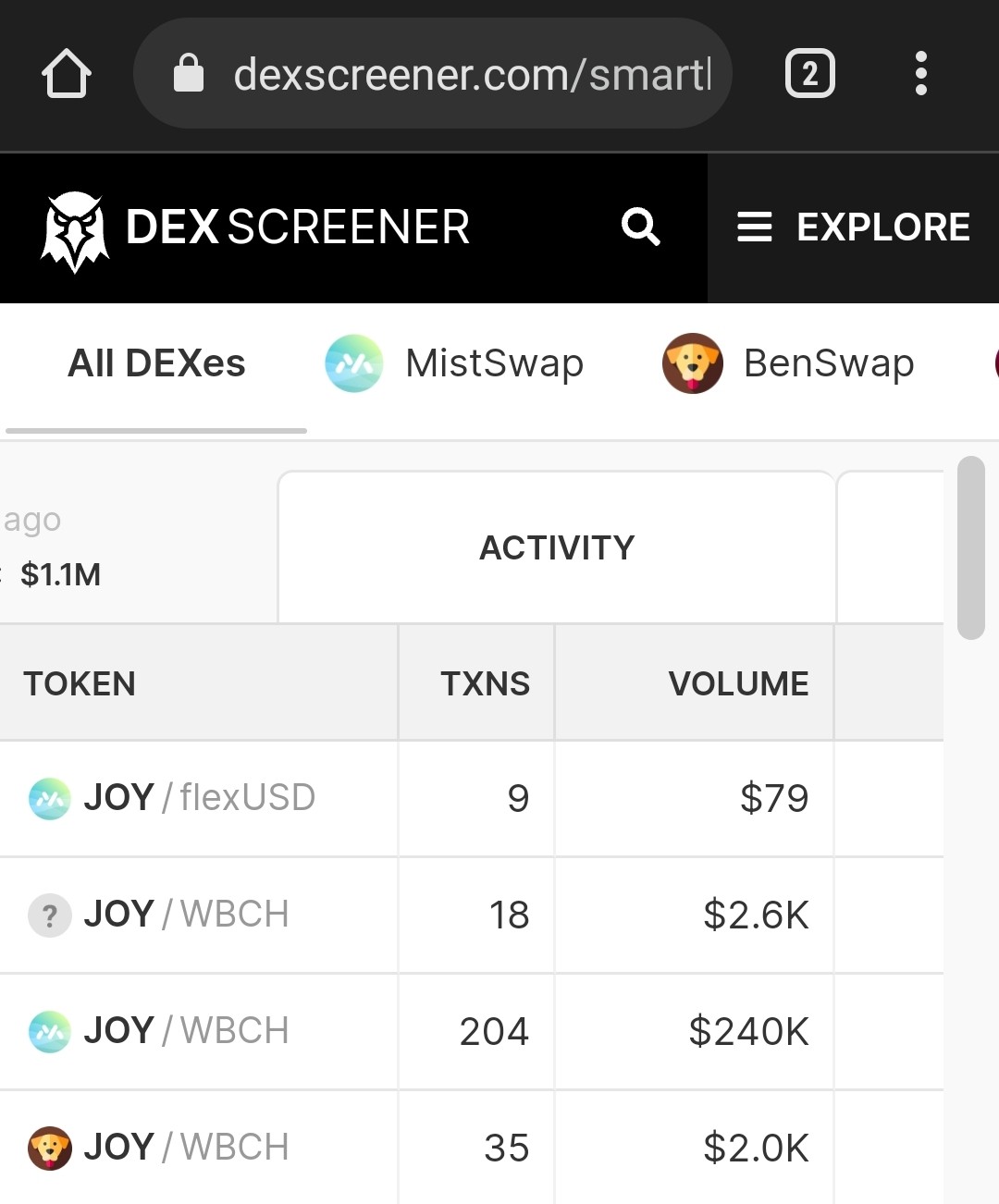Click the vertical page scrollbar thumb
The image size is (999, 1204).
coord(971,547)
